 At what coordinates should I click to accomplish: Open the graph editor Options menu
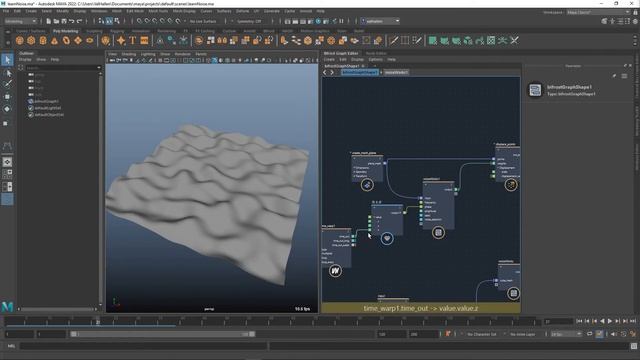[375, 60]
